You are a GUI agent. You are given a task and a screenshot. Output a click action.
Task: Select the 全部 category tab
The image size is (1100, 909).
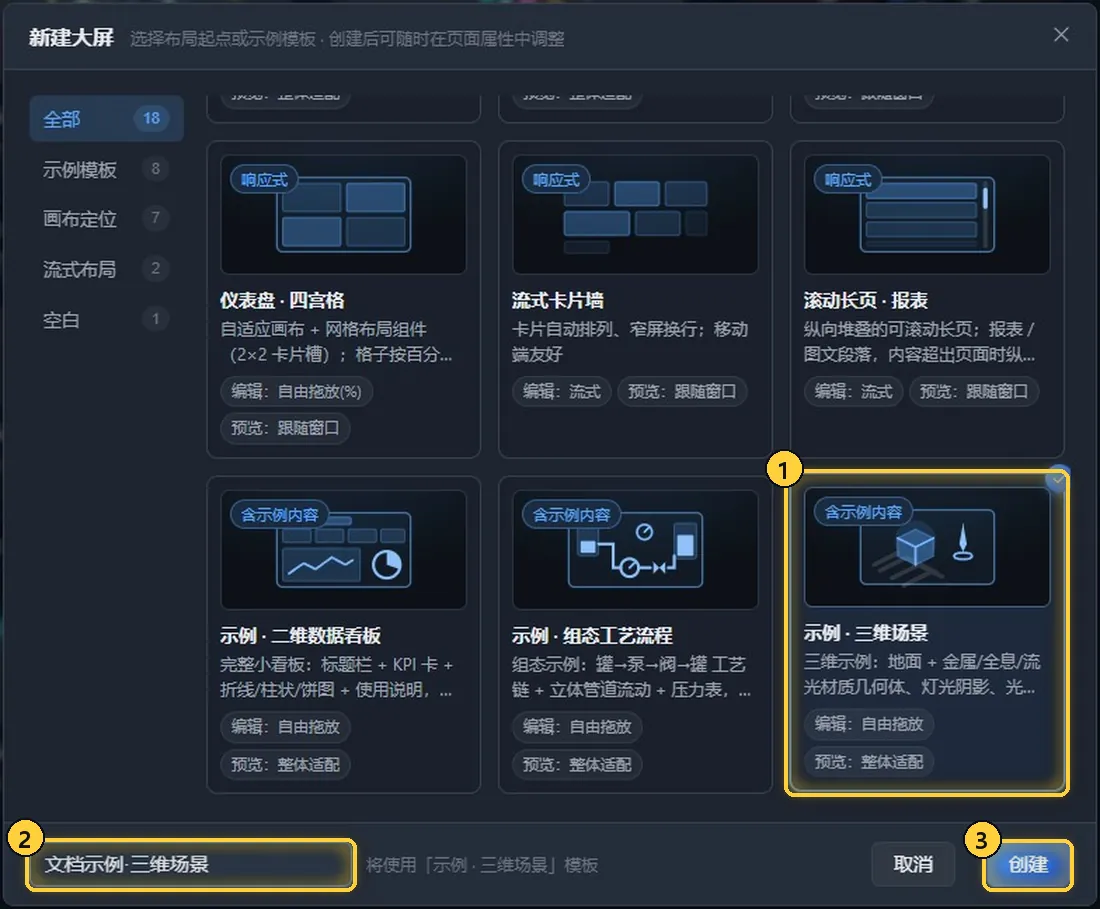click(107, 119)
